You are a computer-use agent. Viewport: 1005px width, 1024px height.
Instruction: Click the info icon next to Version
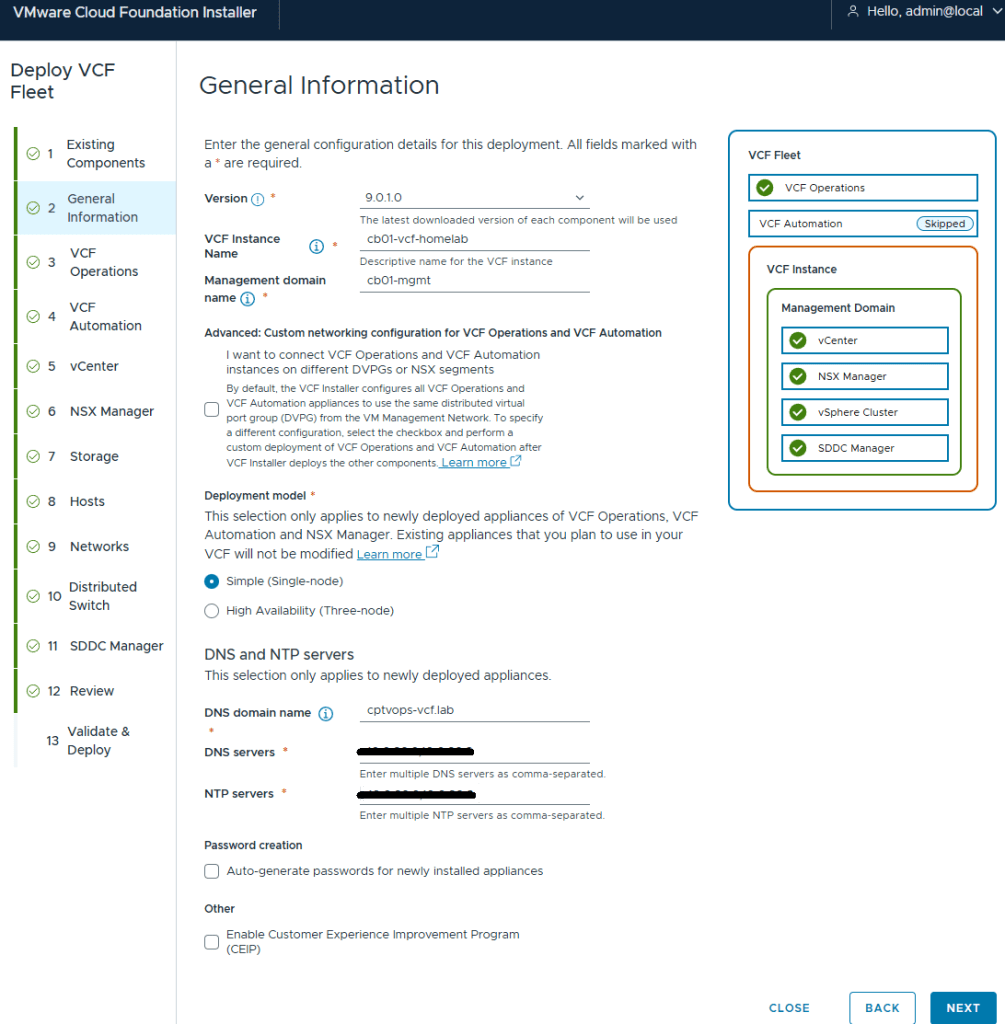pyautogui.click(x=258, y=199)
